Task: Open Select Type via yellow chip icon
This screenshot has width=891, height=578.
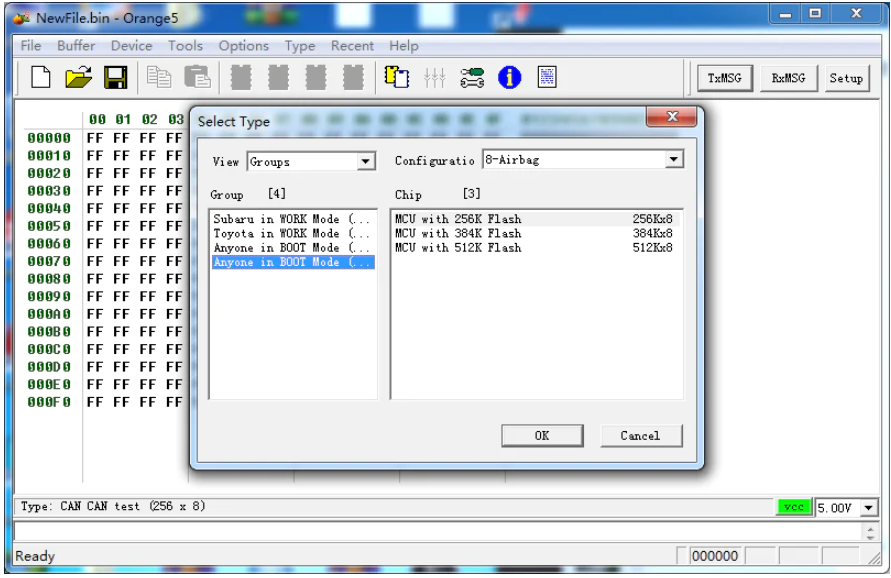Action: [397, 77]
